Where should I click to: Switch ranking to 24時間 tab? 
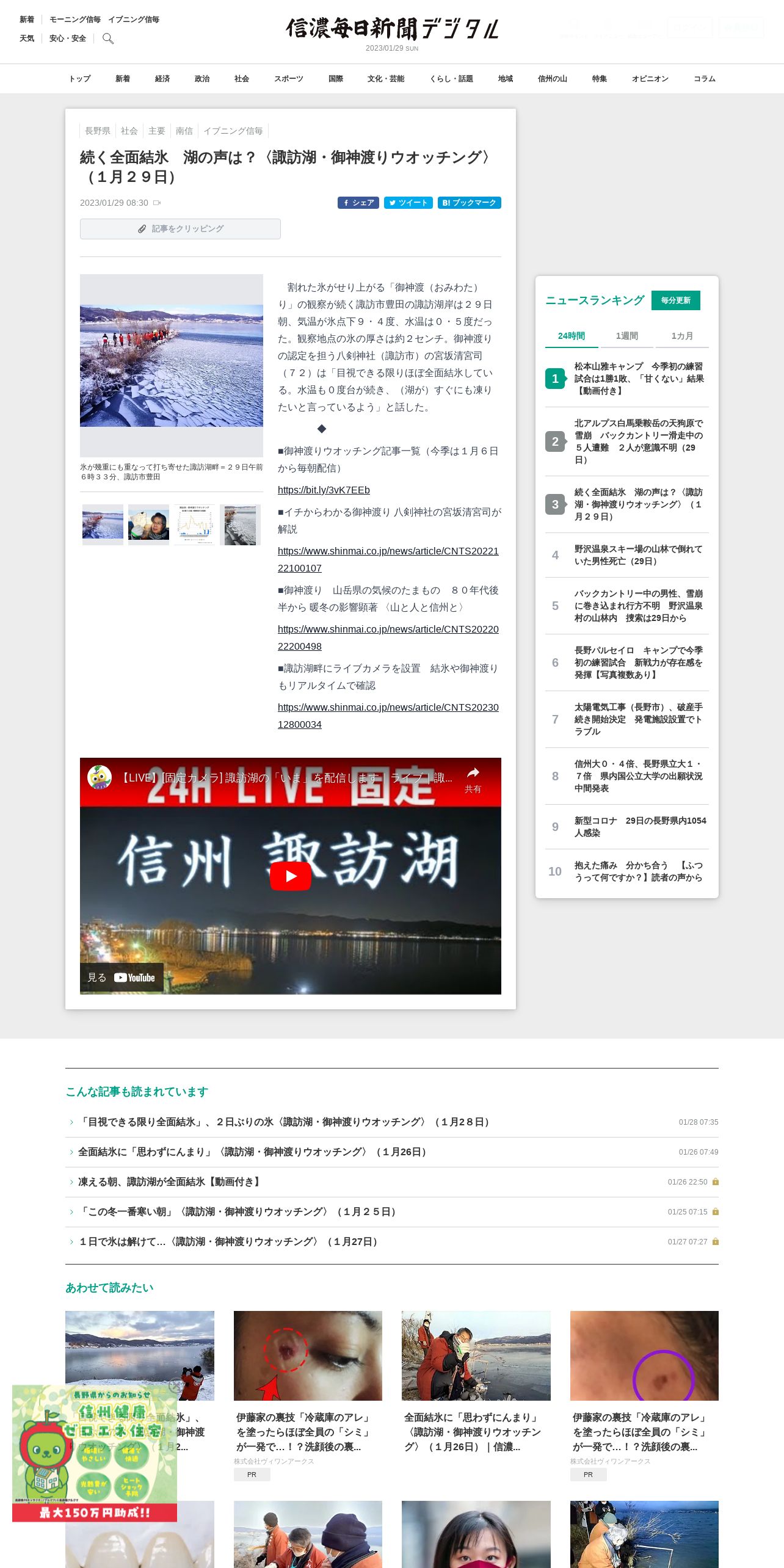572,336
